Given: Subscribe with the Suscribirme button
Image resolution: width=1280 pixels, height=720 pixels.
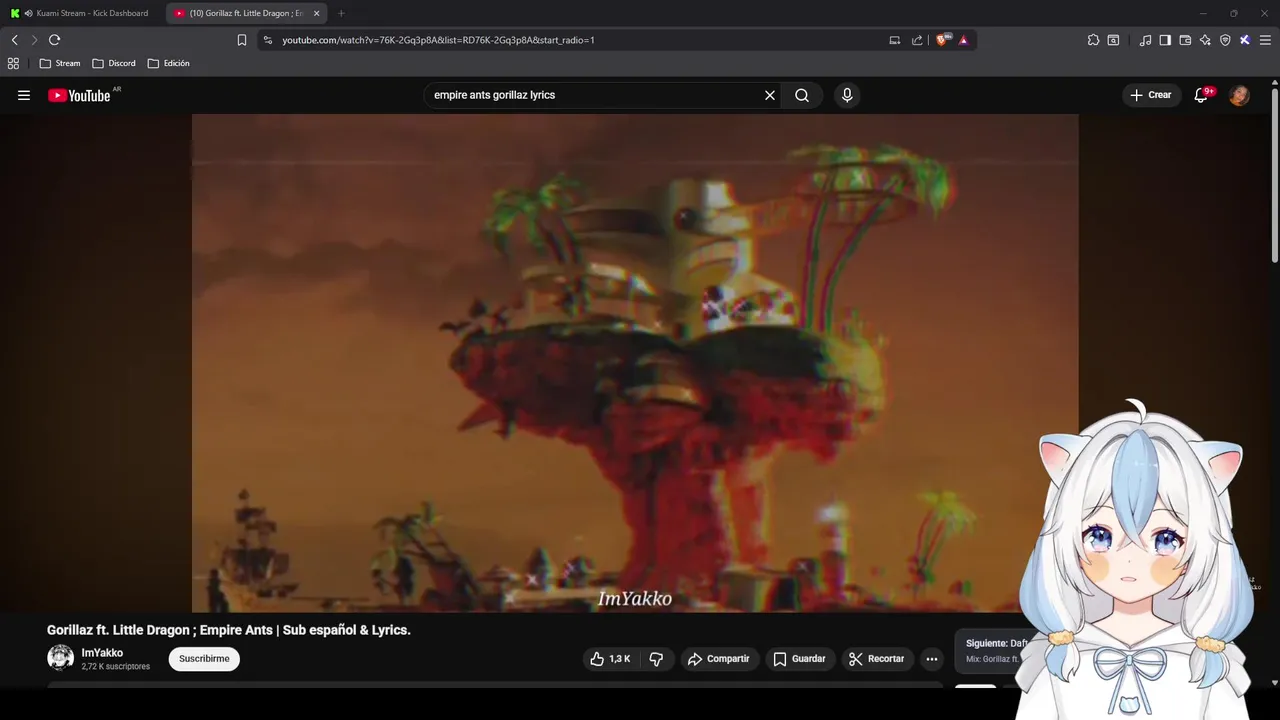Looking at the screenshot, I should click(x=204, y=659).
